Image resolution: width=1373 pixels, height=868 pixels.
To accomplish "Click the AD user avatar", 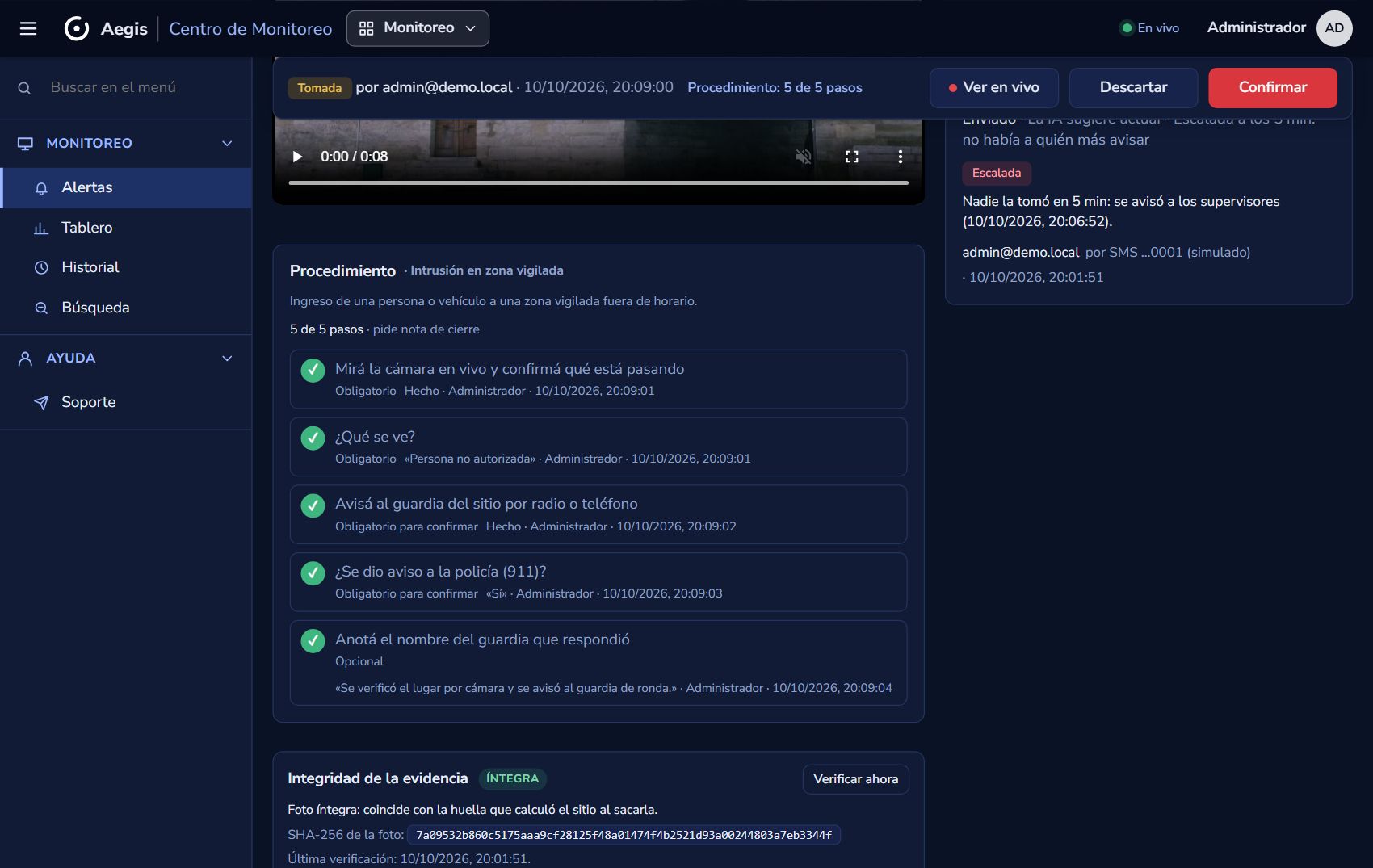I will point(1334,28).
